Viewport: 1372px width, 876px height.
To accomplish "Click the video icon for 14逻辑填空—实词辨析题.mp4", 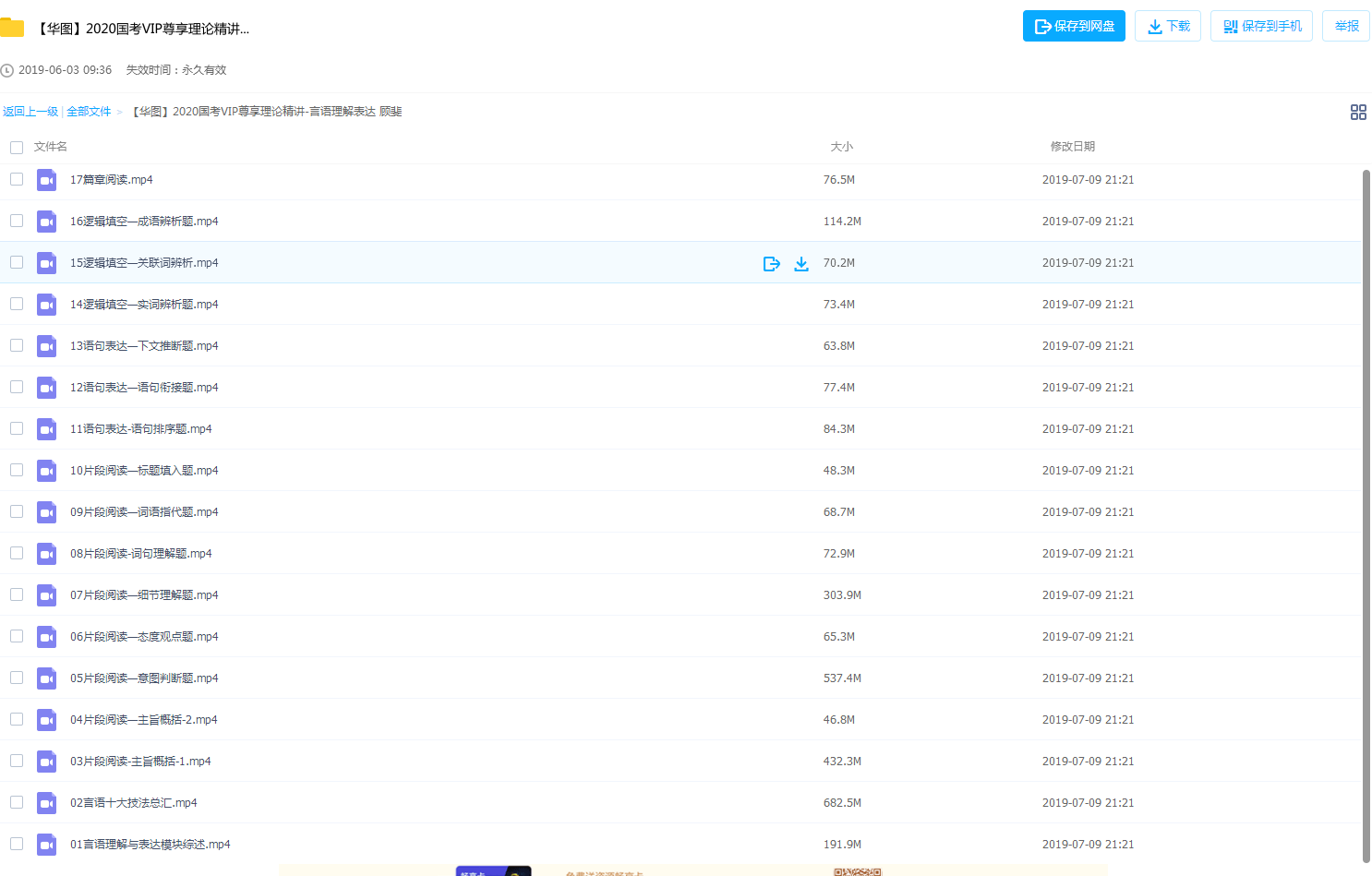I will (x=47, y=305).
